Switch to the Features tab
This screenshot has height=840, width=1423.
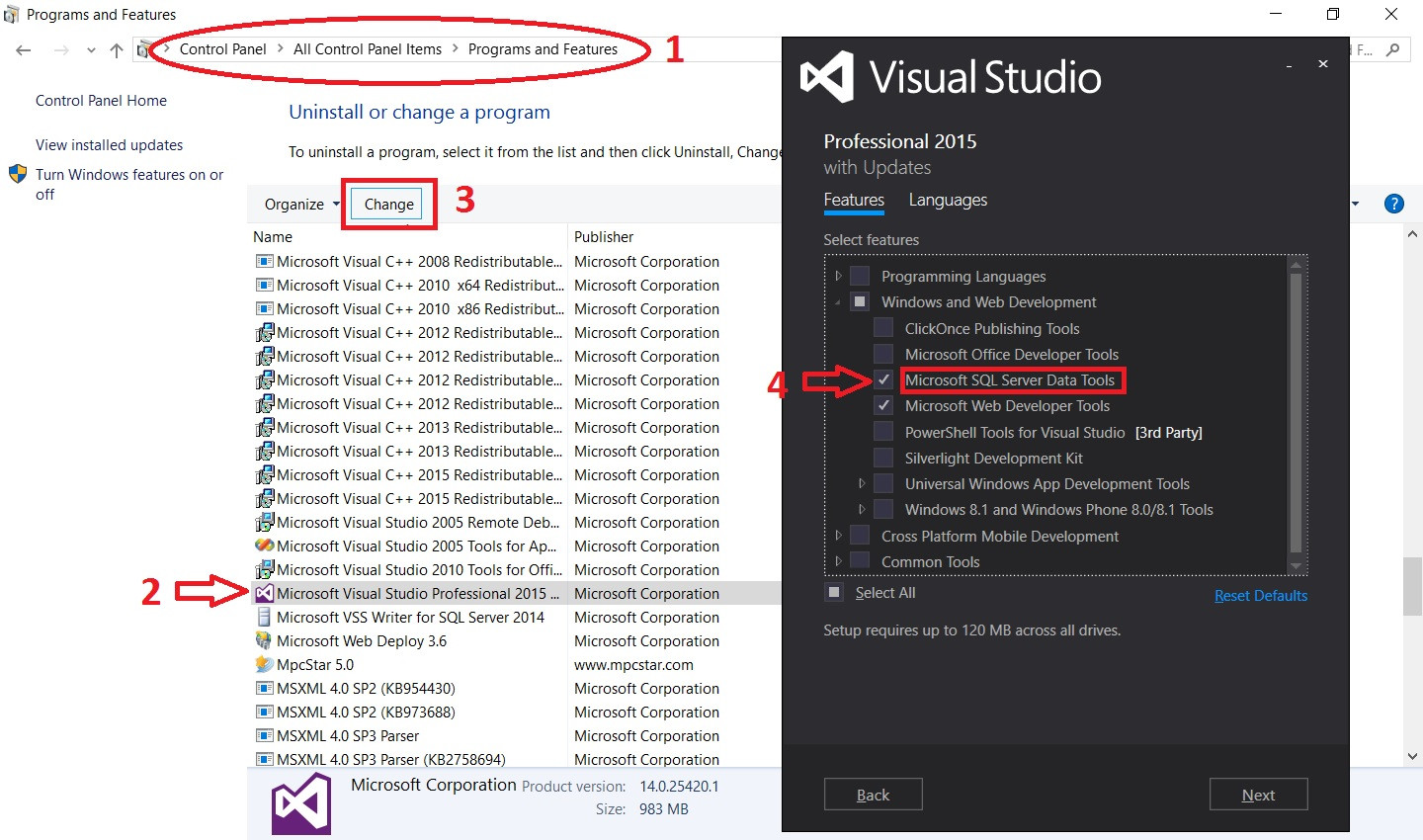[854, 200]
